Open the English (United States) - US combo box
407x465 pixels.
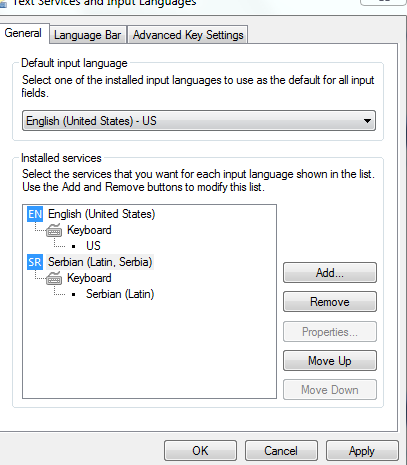point(199,121)
